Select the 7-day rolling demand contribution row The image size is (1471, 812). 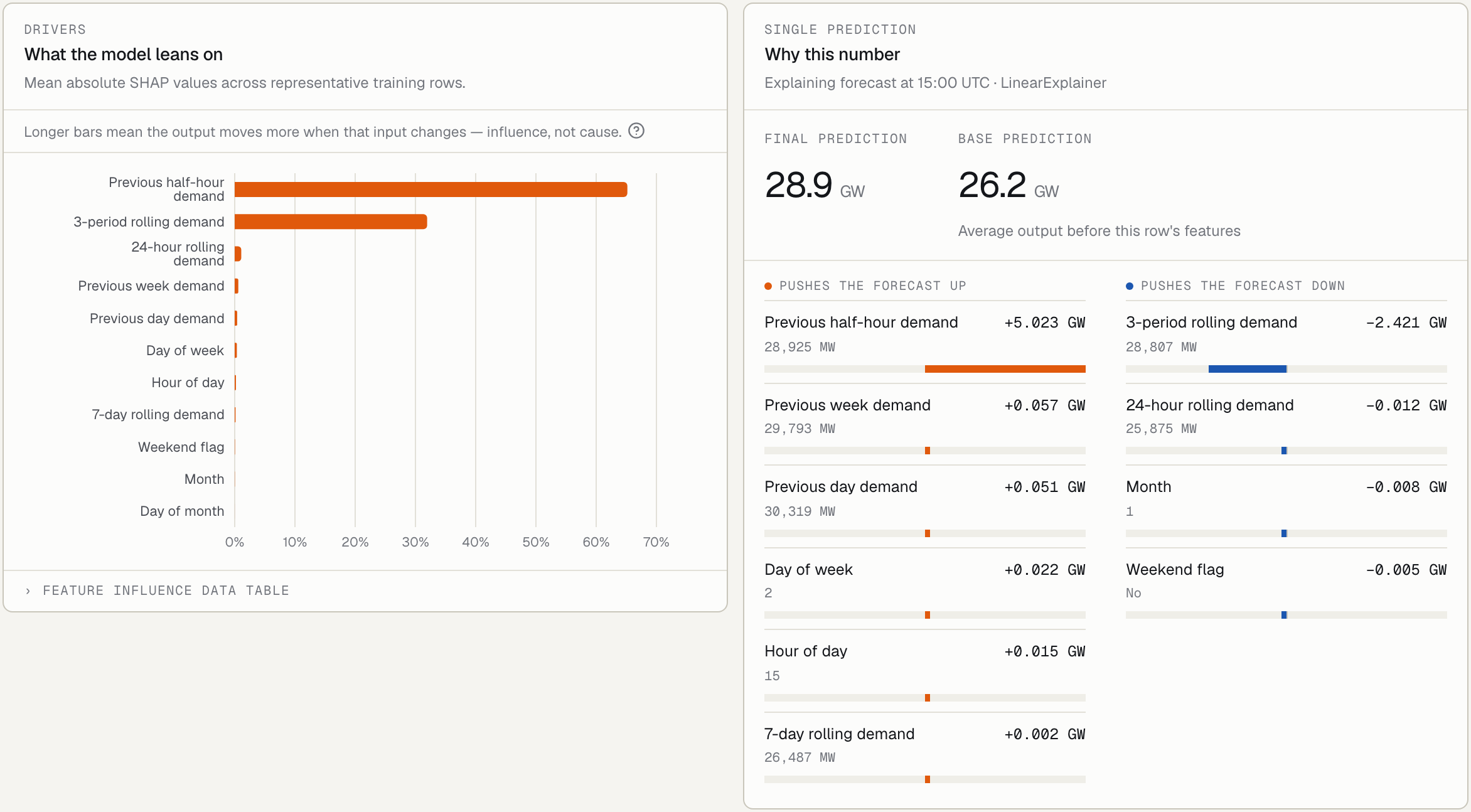tap(925, 754)
